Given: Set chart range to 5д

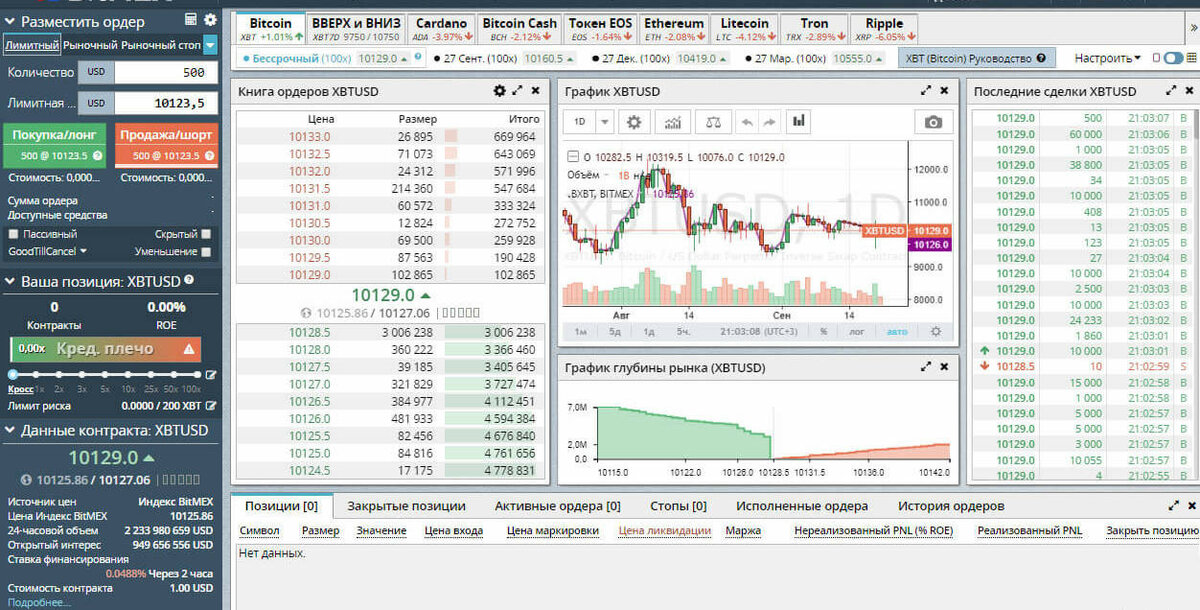Looking at the screenshot, I should (x=615, y=331).
